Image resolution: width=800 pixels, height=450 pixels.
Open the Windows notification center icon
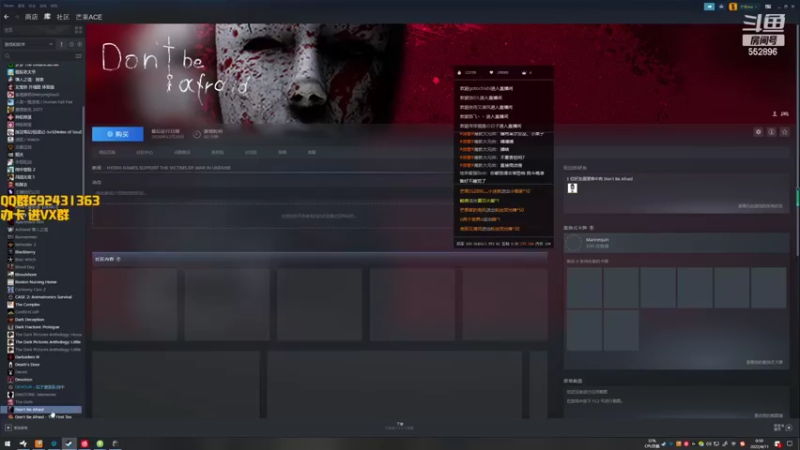(790, 444)
